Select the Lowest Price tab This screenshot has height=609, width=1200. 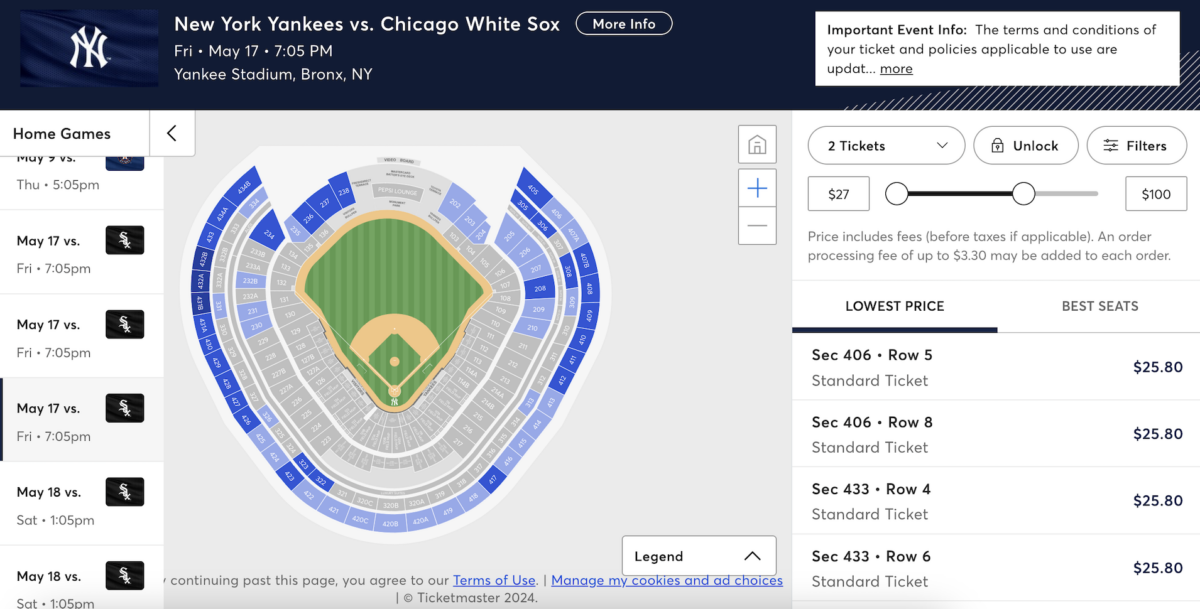pos(894,307)
